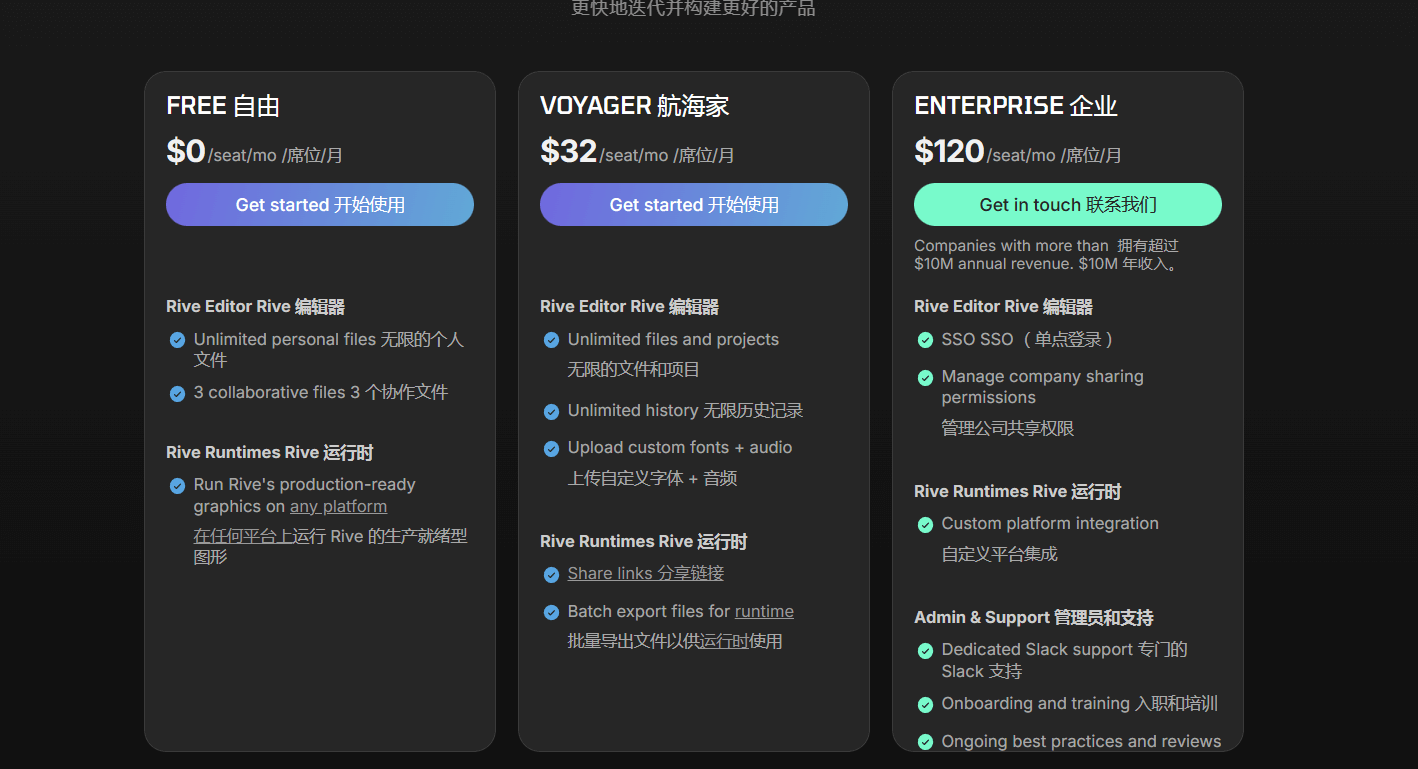Image resolution: width=1418 pixels, height=769 pixels.
Task: Click green checkmark beside SSO
Action: 925,340
